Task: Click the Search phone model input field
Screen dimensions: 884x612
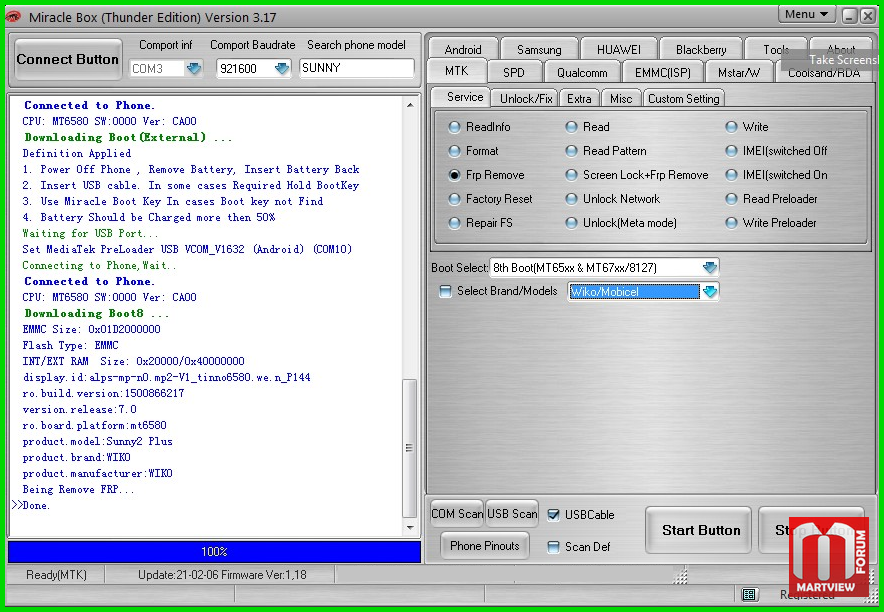Action: [x=357, y=68]
